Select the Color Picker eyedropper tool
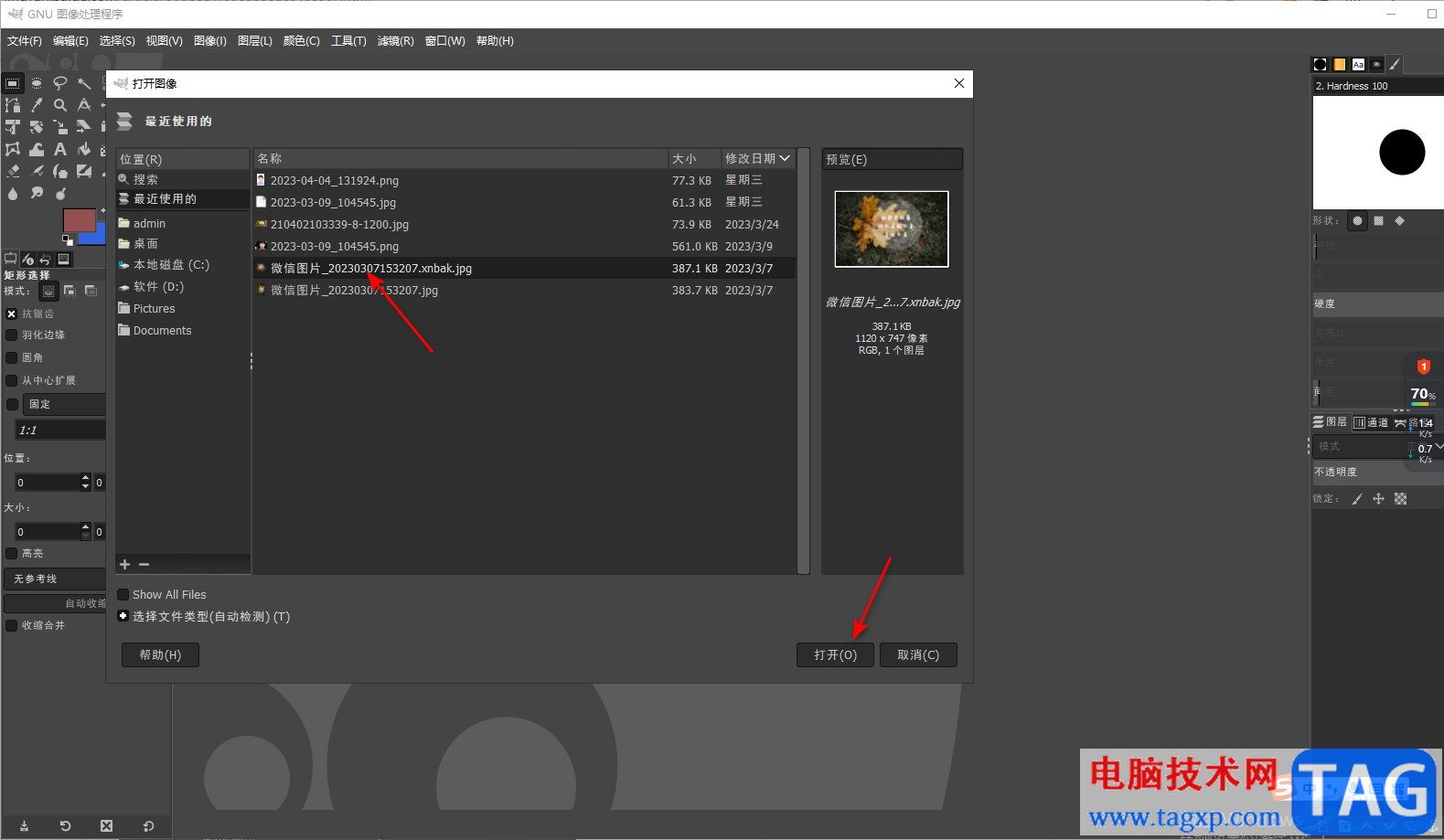1444x840 pixels. [37, 105]
